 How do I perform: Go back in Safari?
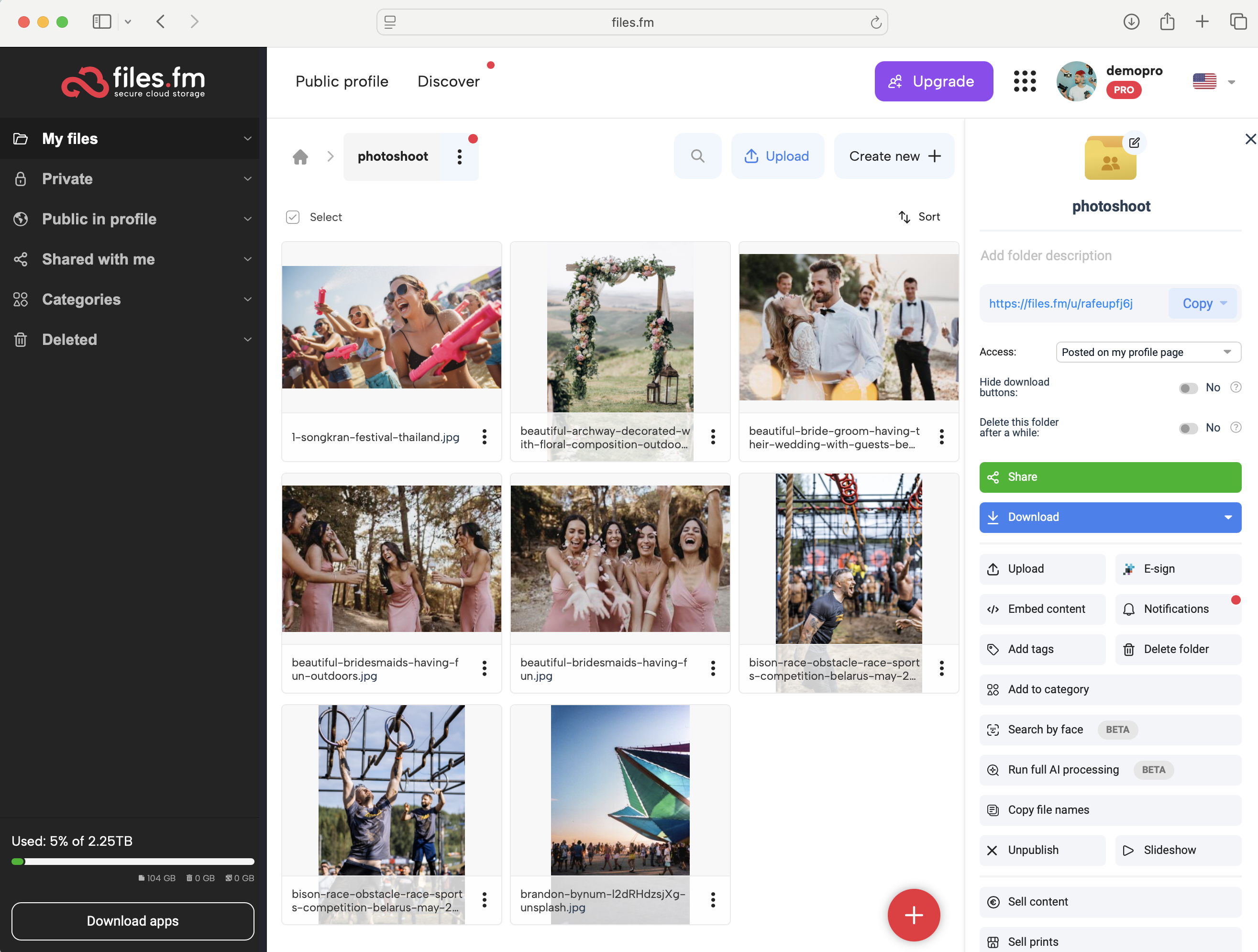click(x=161, y=22)
